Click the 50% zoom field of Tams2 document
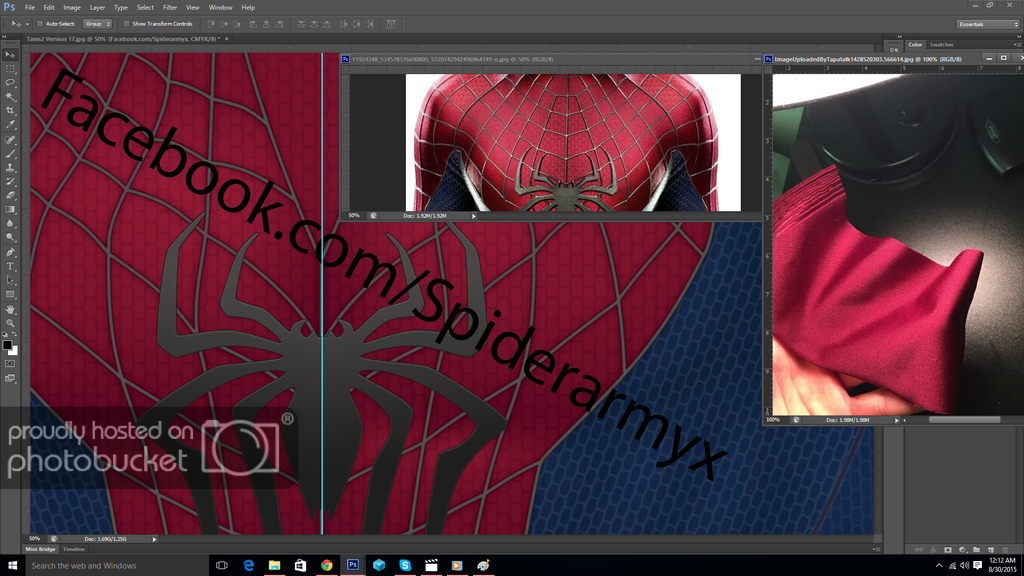Viewport: 1024px width, 576px height. click(35, 539)
